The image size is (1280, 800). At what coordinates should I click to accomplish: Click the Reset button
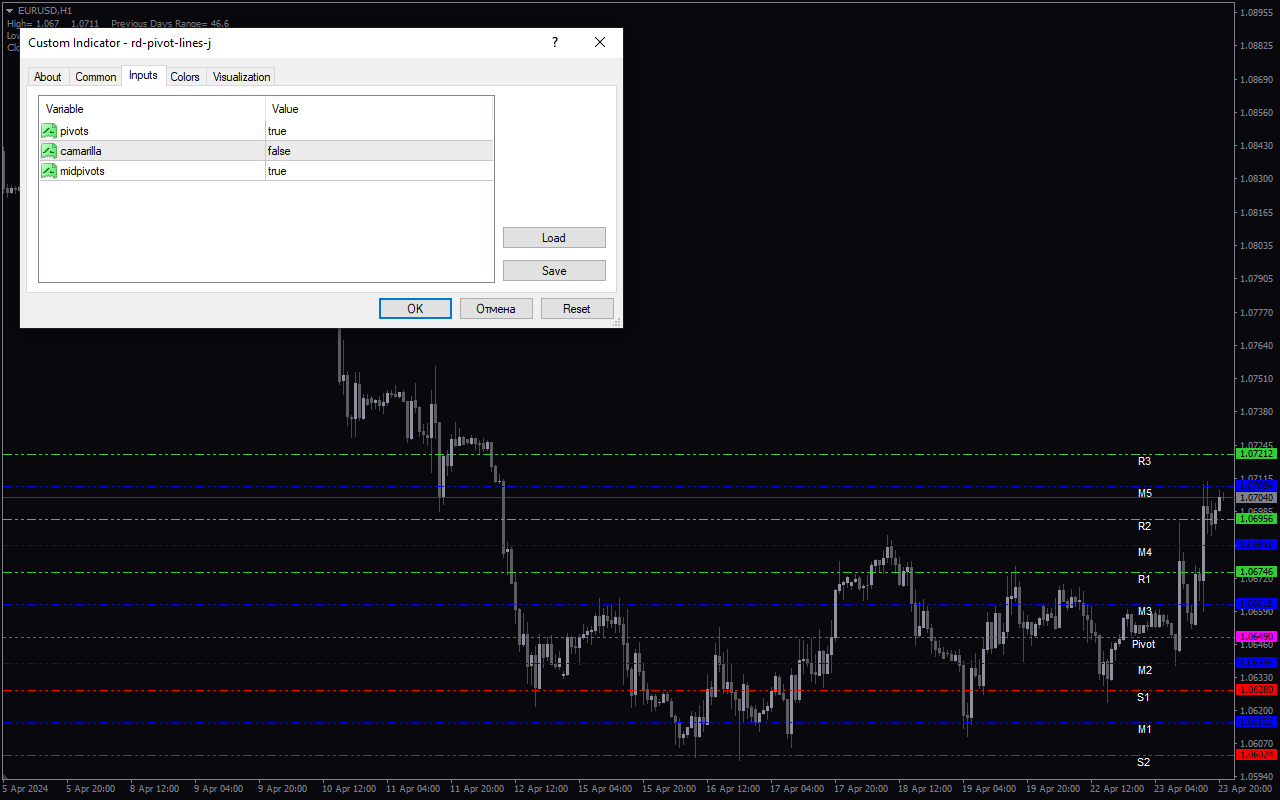tap(577, 309)
